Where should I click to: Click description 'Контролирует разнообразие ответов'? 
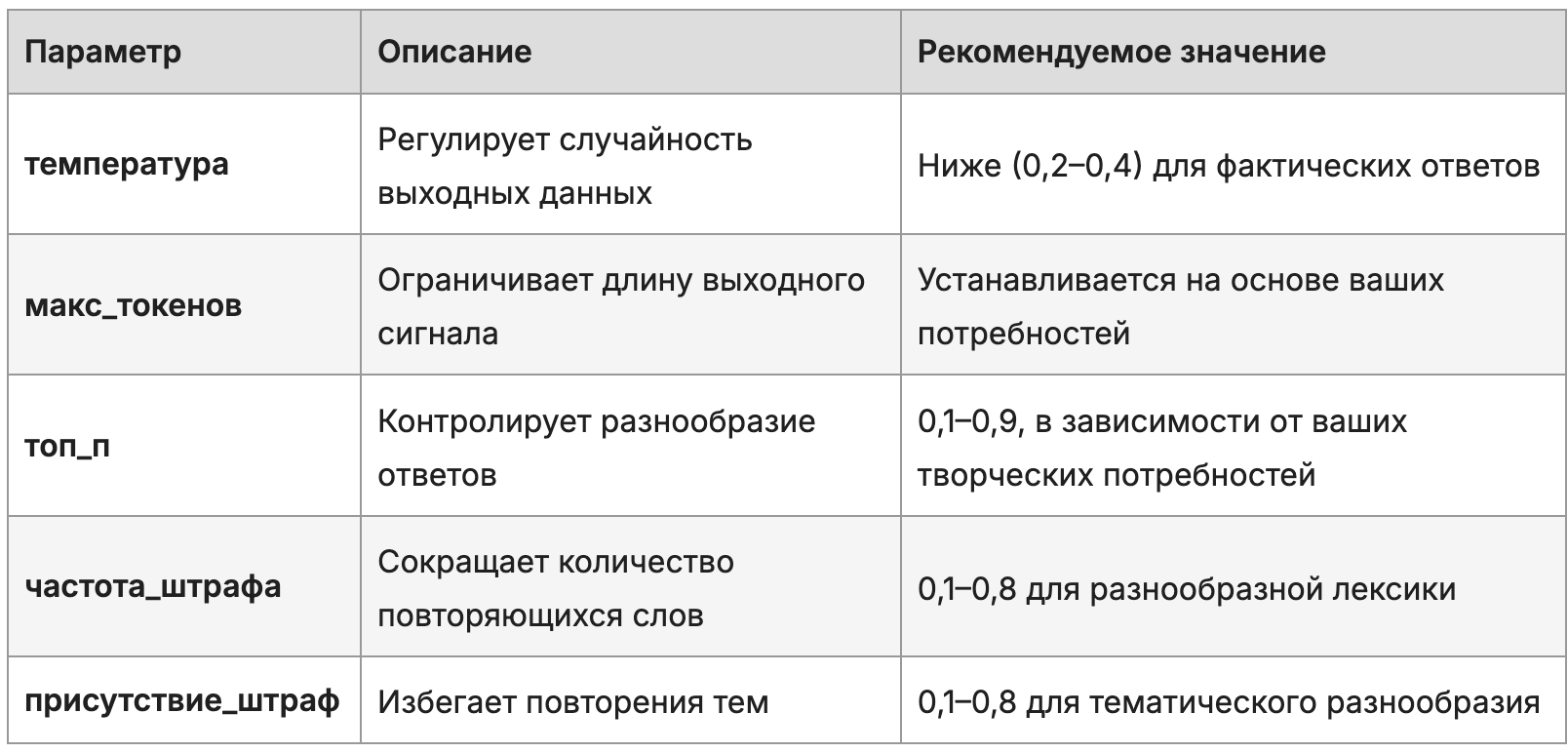point(596,448)
